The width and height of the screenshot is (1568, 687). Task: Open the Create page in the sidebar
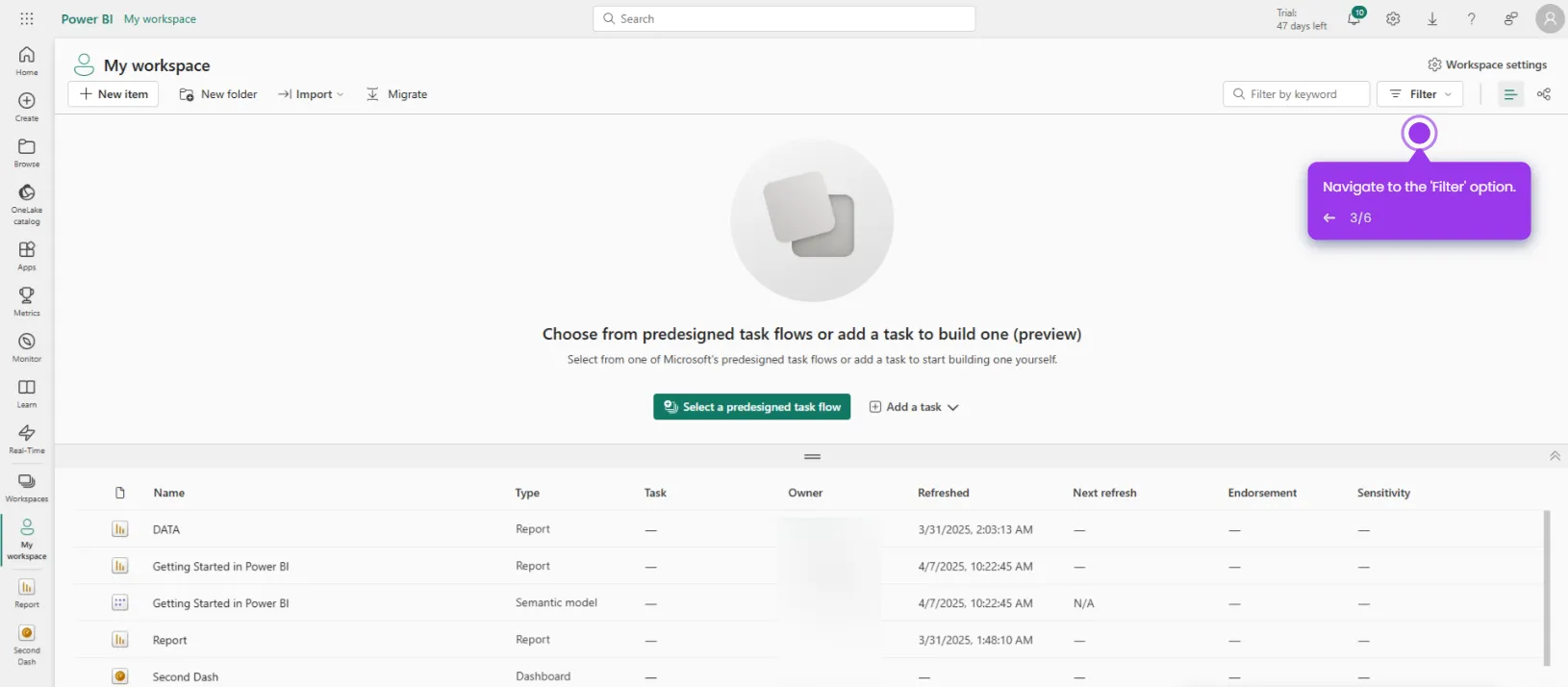click(x=27, y=107)
